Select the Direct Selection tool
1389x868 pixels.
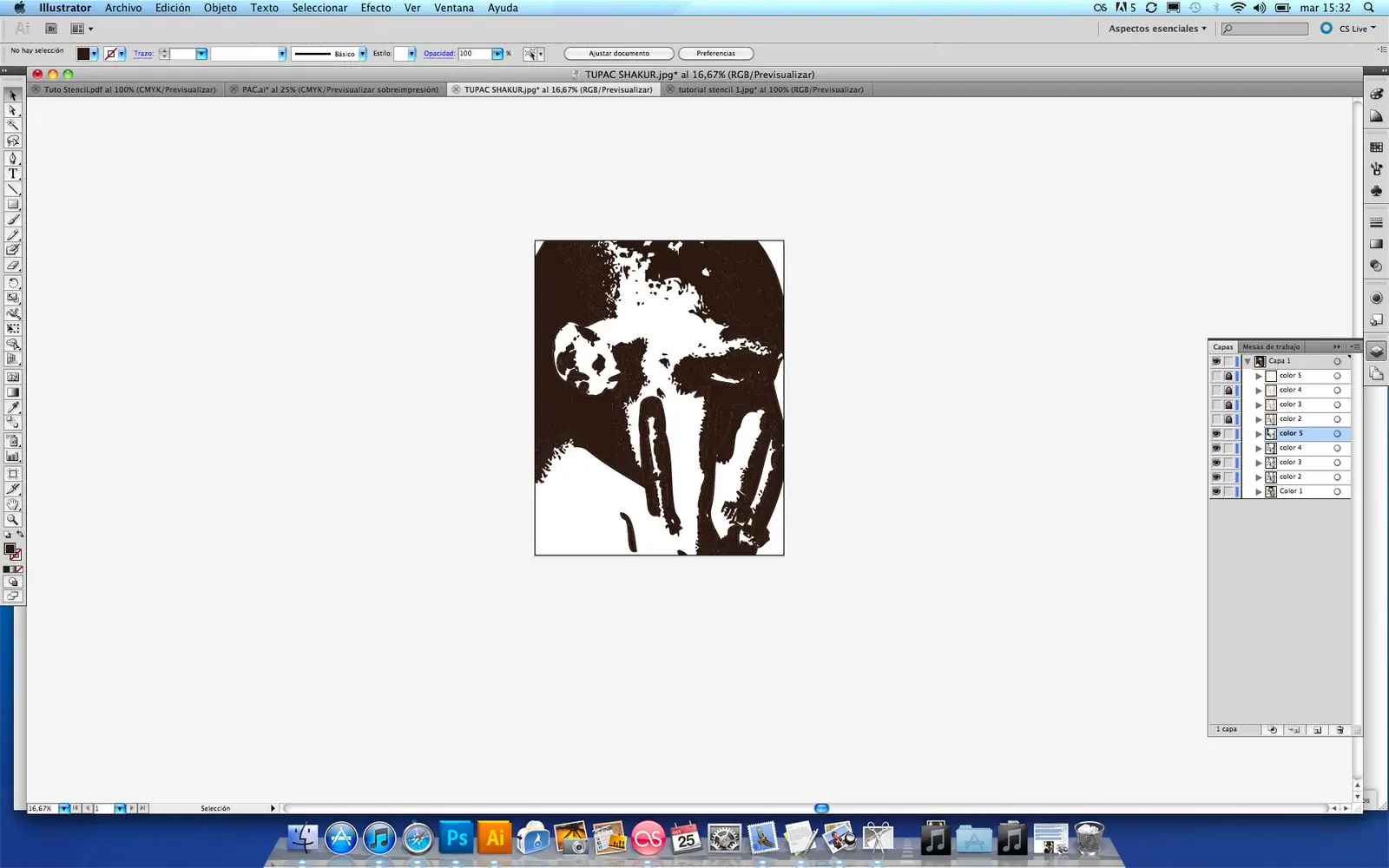click(x=13, y=110)
